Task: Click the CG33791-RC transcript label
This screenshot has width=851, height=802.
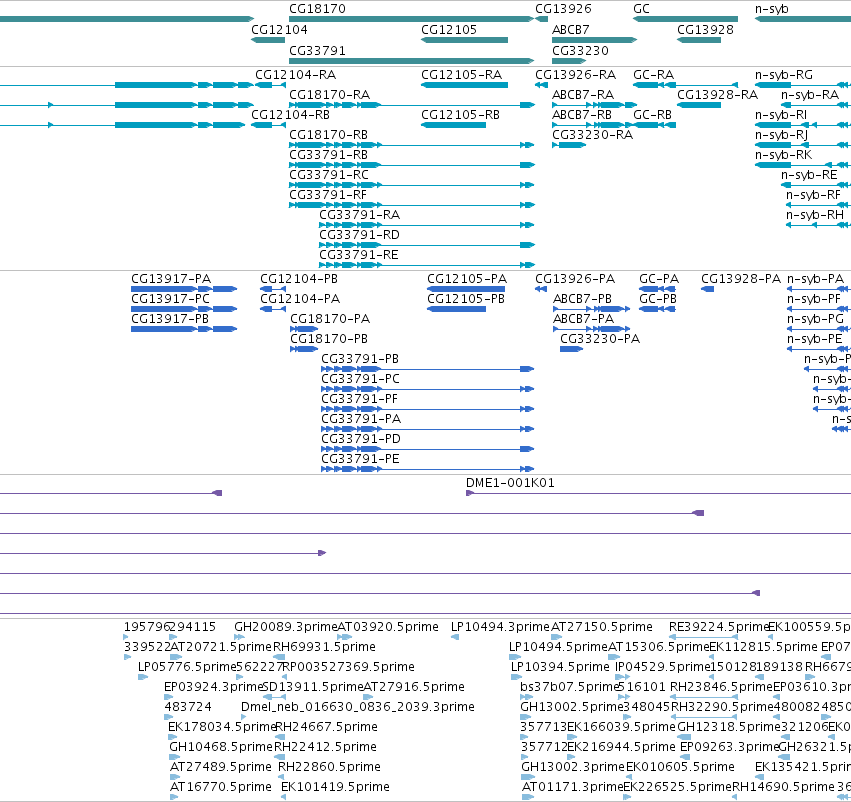Action: coord(329,175)
